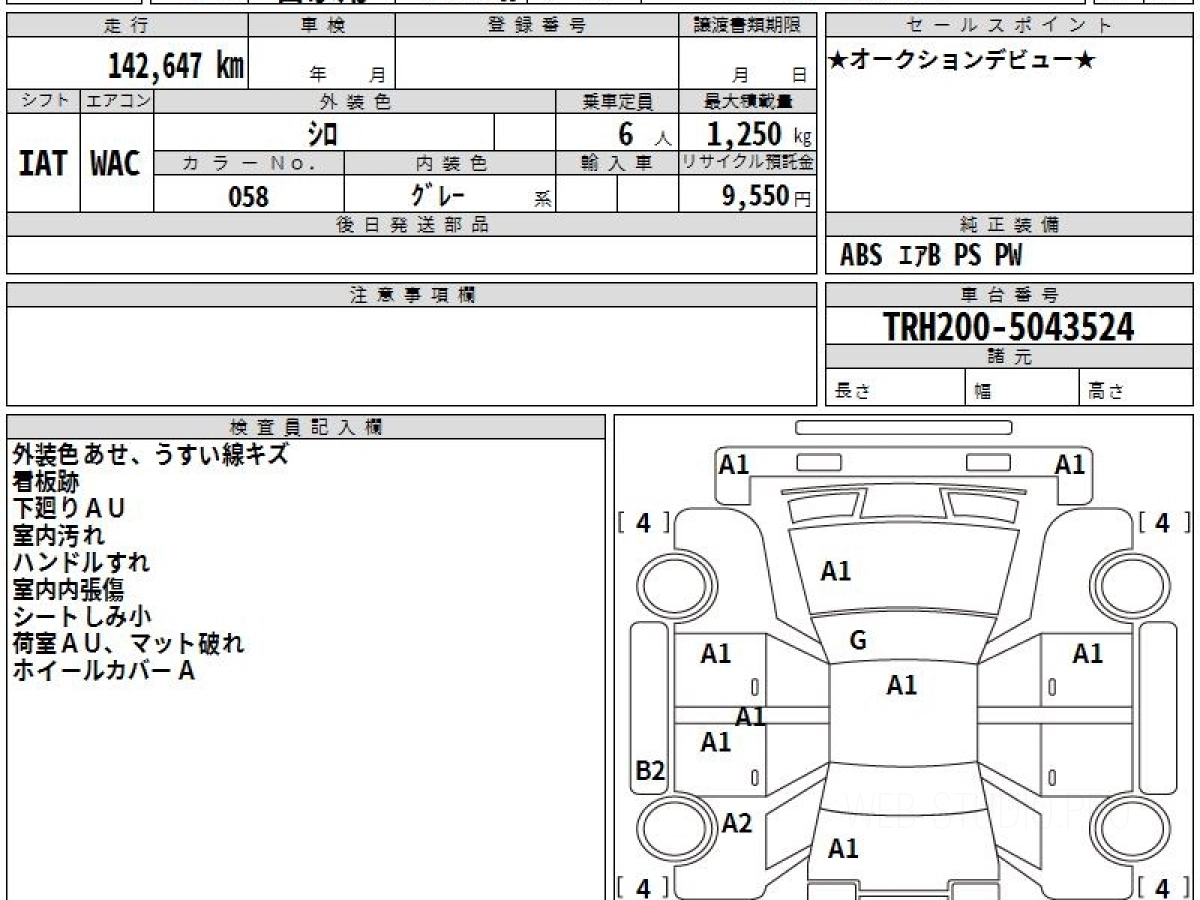The height and width of the screenshot is (900, 1200).
Task: Click the G mark on the car diagram
Action: click(857, 641)
